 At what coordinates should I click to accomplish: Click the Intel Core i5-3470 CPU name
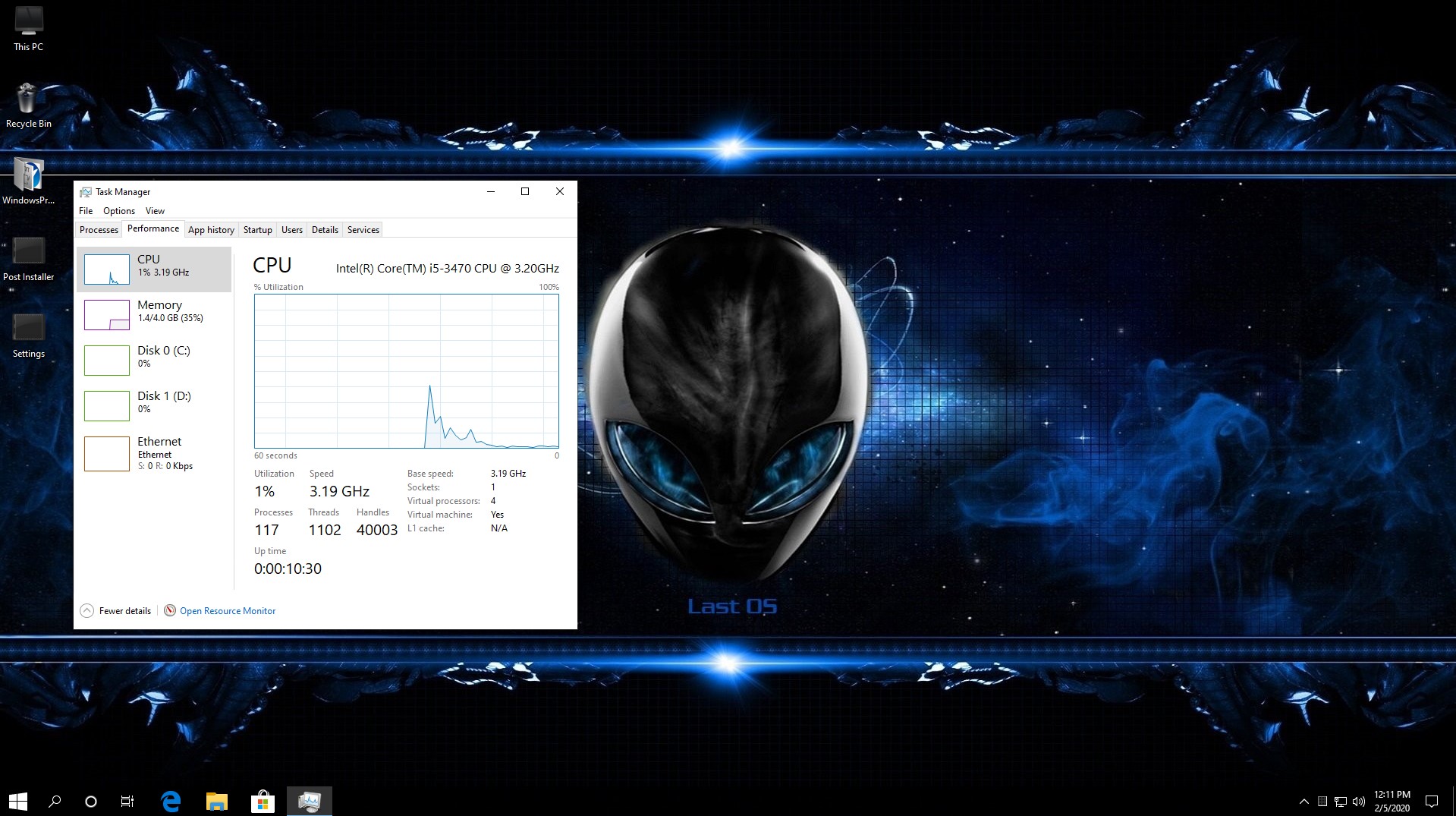point(448,269)
